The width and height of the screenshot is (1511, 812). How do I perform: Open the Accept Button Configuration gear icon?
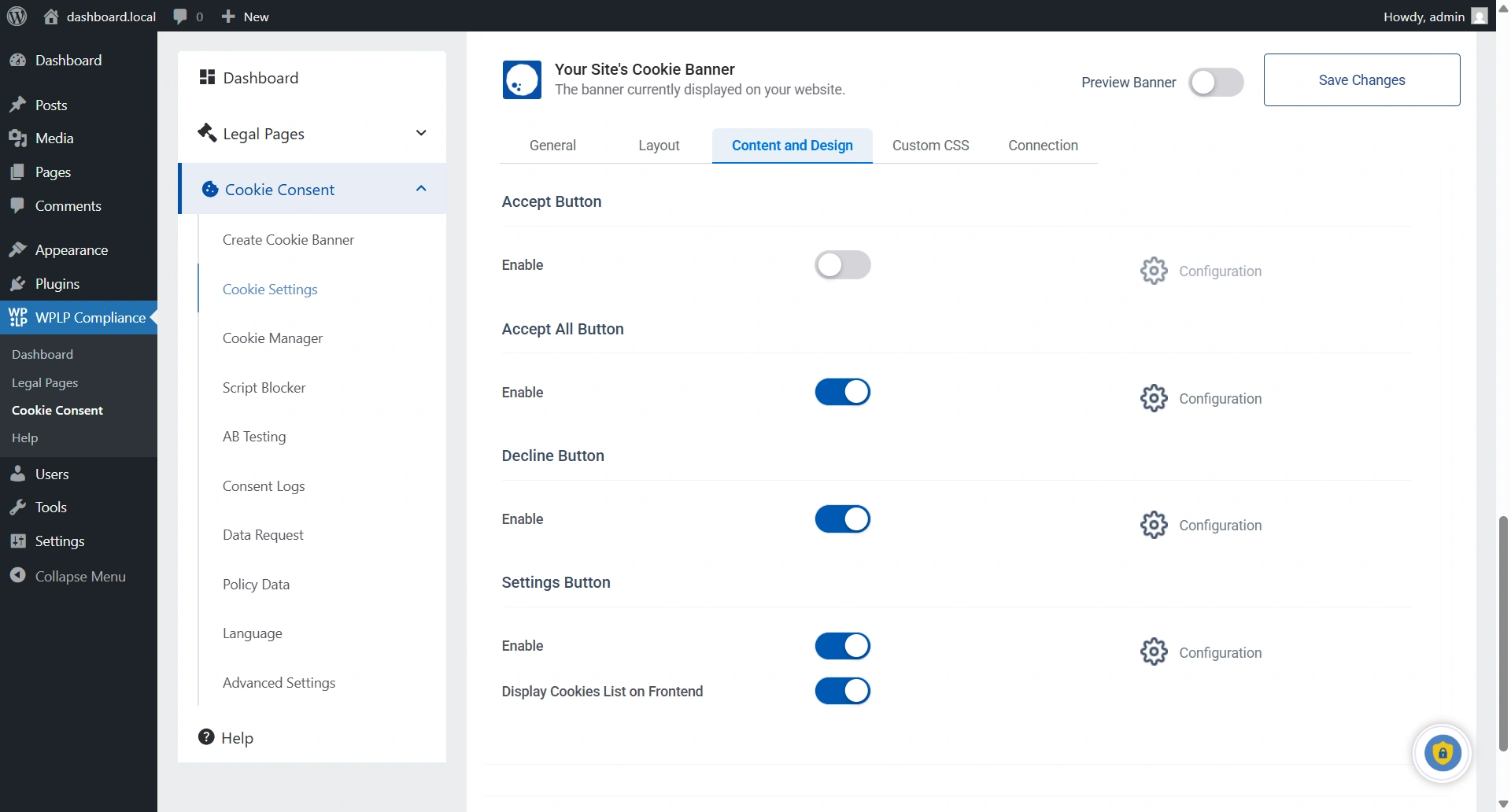tap(1152, 270)
